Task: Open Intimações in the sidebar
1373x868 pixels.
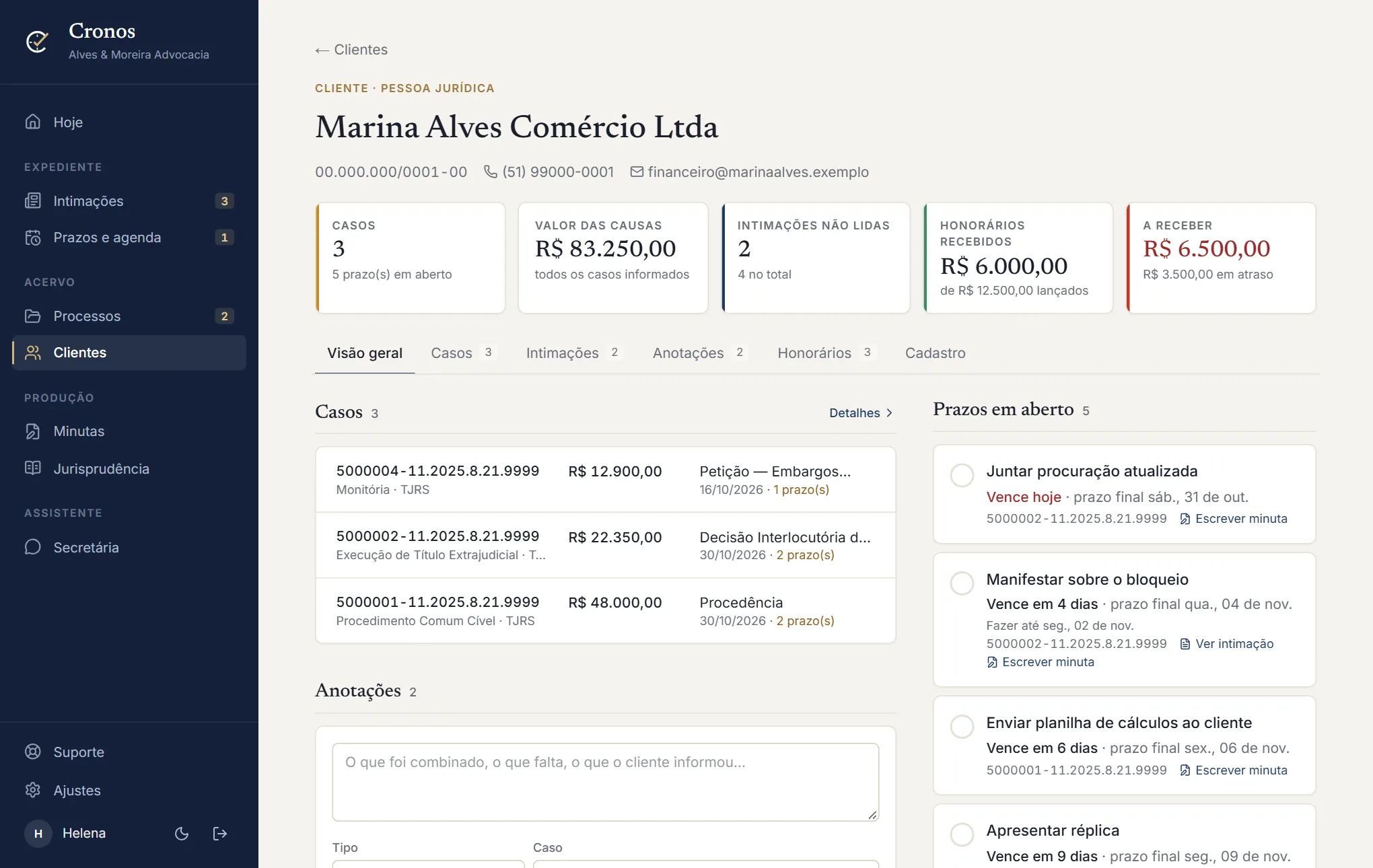Action: tap(129, 201)
